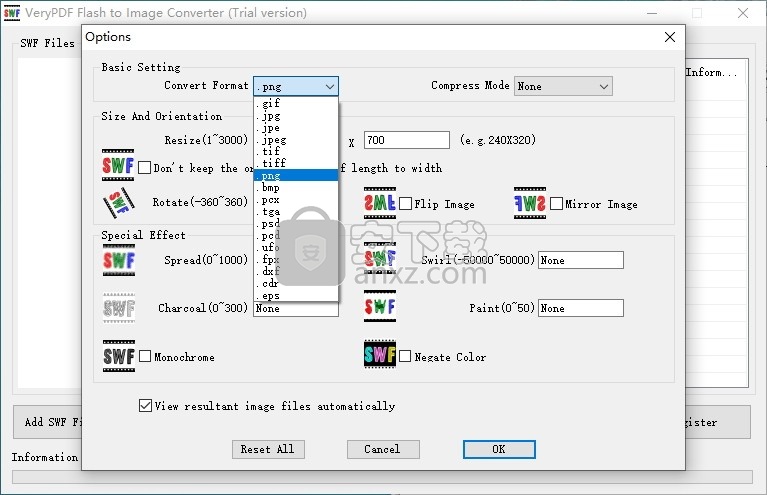This screenshot has height=495, width=767.
Task: Click the Charcoal value field
Action: 296,309
